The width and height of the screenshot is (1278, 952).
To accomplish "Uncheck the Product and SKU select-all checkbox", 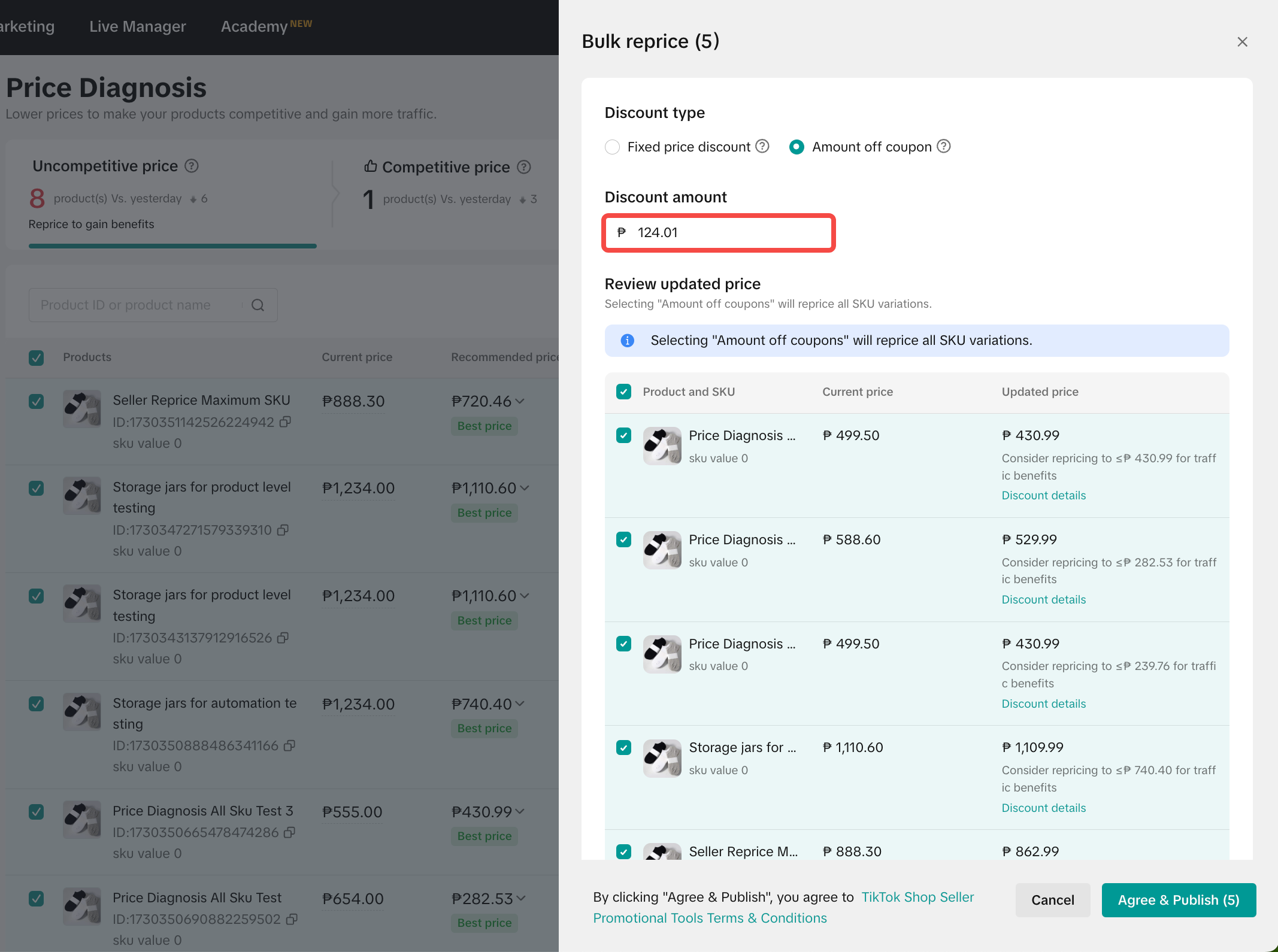I will [623, 392].
